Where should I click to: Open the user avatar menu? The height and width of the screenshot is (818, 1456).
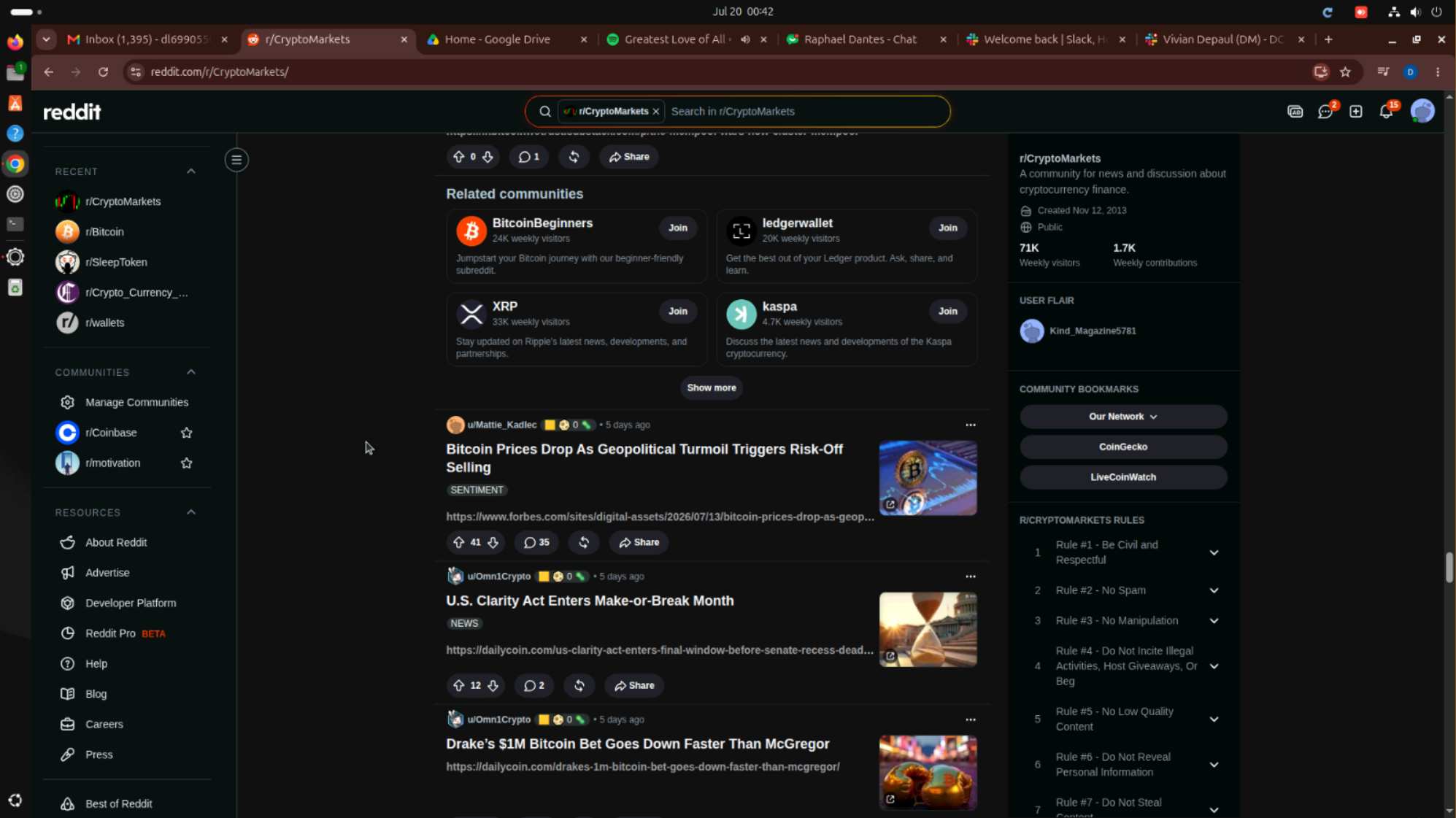click(1422, 111)
